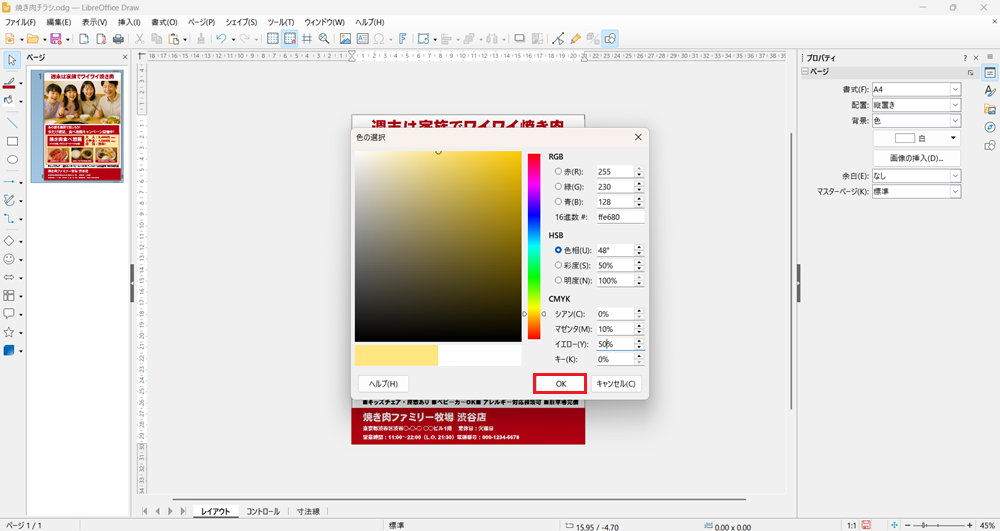1000x531 pixels.
Task: Select the 青(B) radio button
Action: 558,201
